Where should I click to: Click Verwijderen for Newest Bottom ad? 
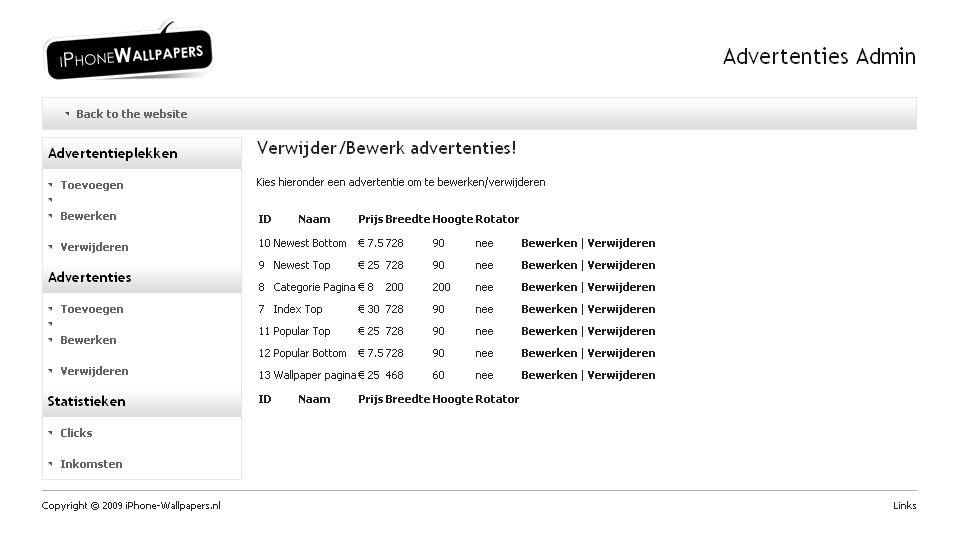pos(621,243)
